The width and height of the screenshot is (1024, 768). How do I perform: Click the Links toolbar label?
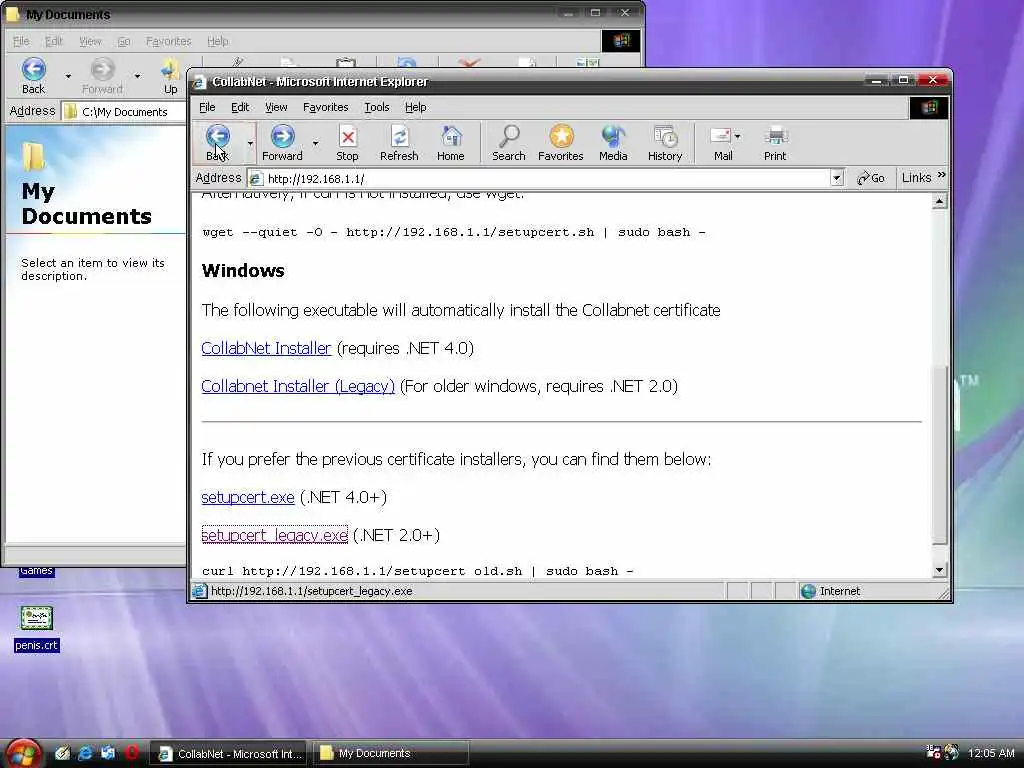916,178
